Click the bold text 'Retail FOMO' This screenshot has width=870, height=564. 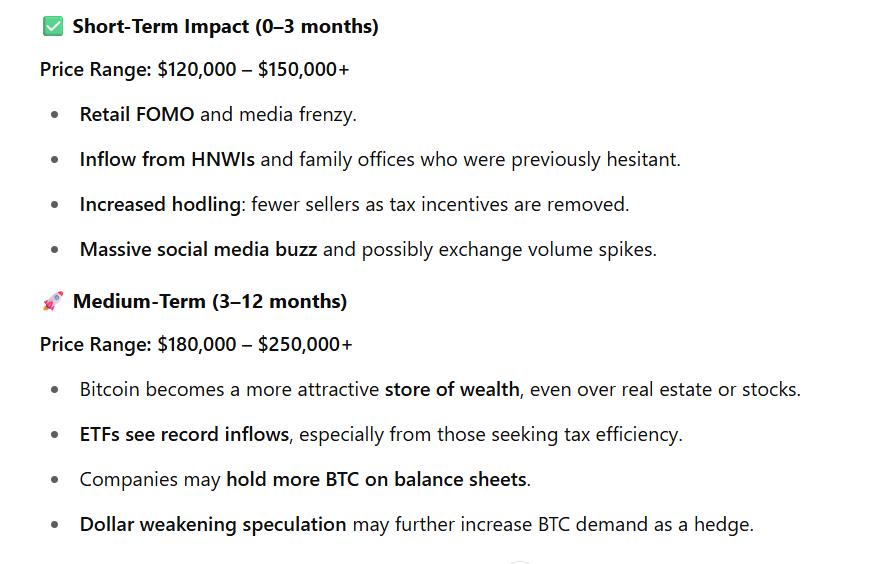click(137, 114)
